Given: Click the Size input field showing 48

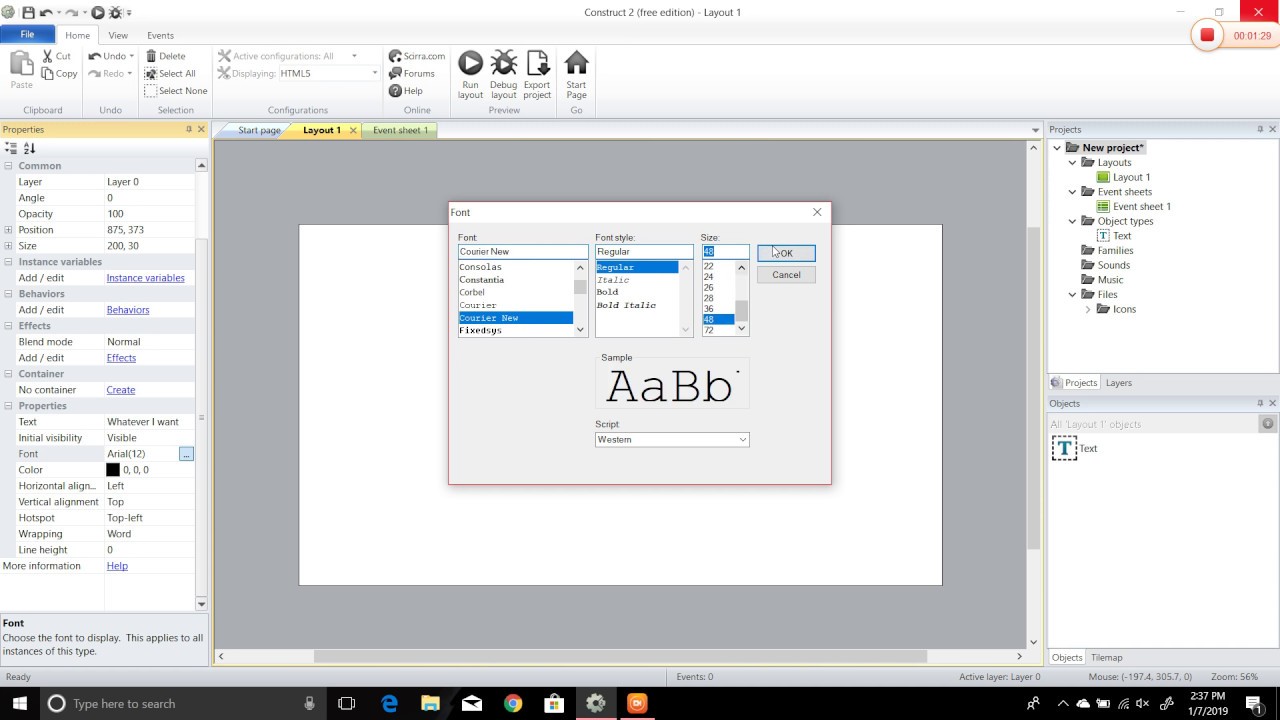Looking at the screenshot, I should [x=725, y=252].
